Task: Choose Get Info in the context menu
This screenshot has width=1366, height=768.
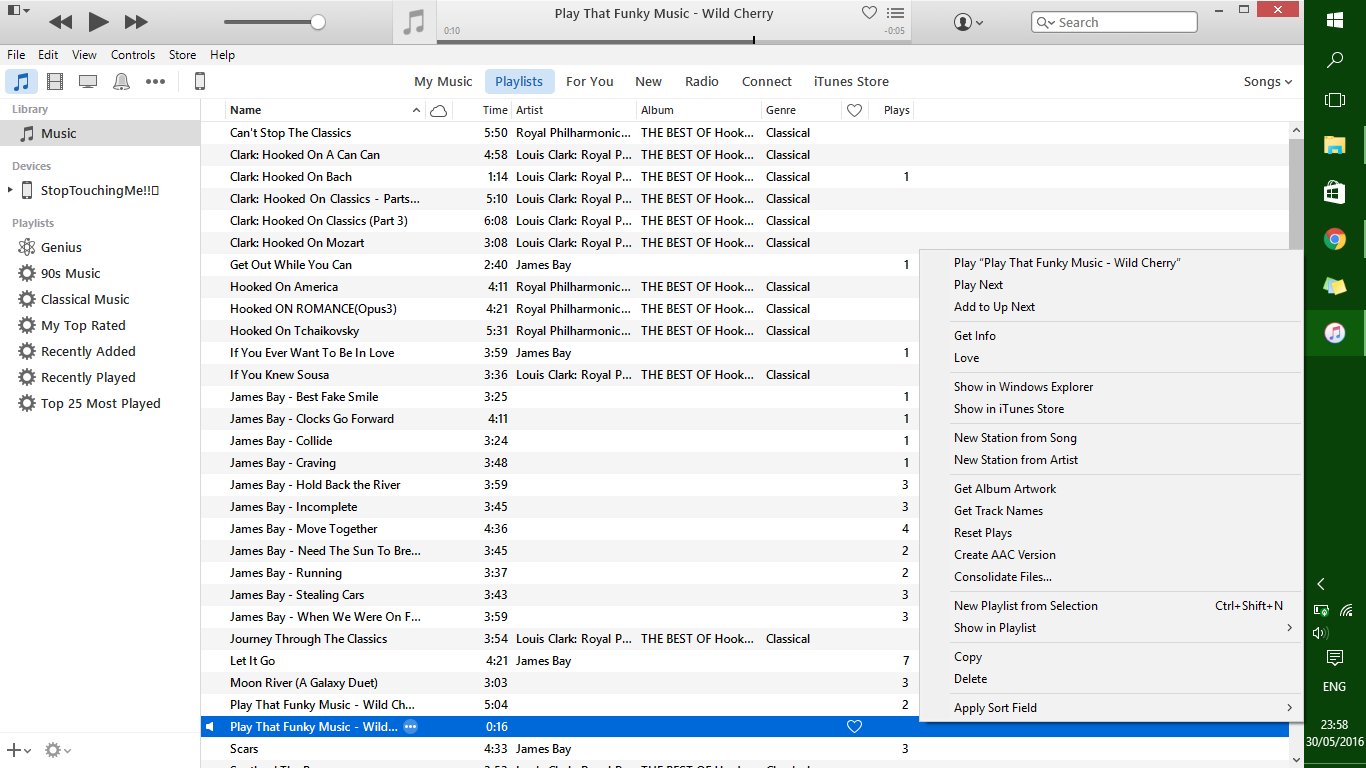Action: pyautogui.click(x=1111, y=336)
